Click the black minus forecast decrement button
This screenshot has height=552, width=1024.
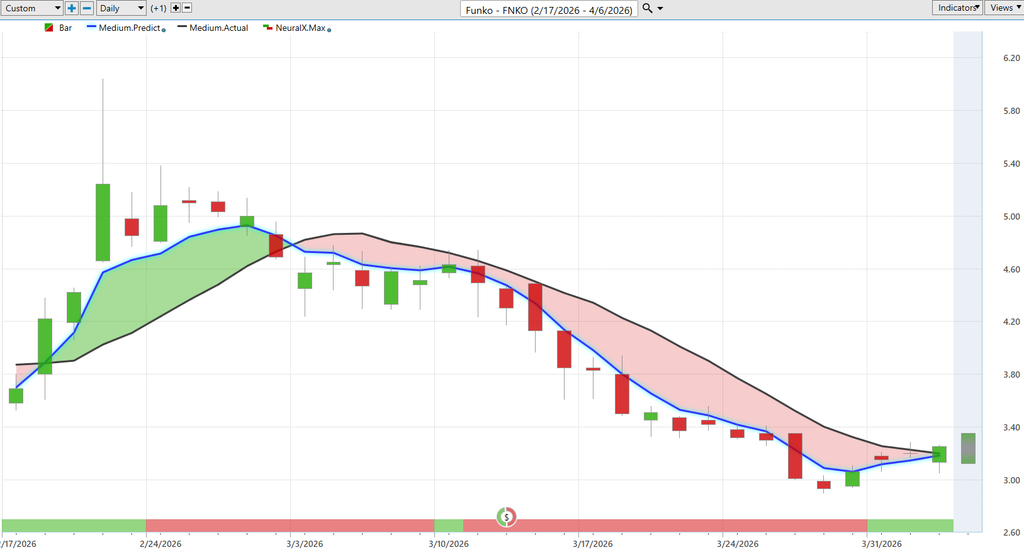[187, 8]
